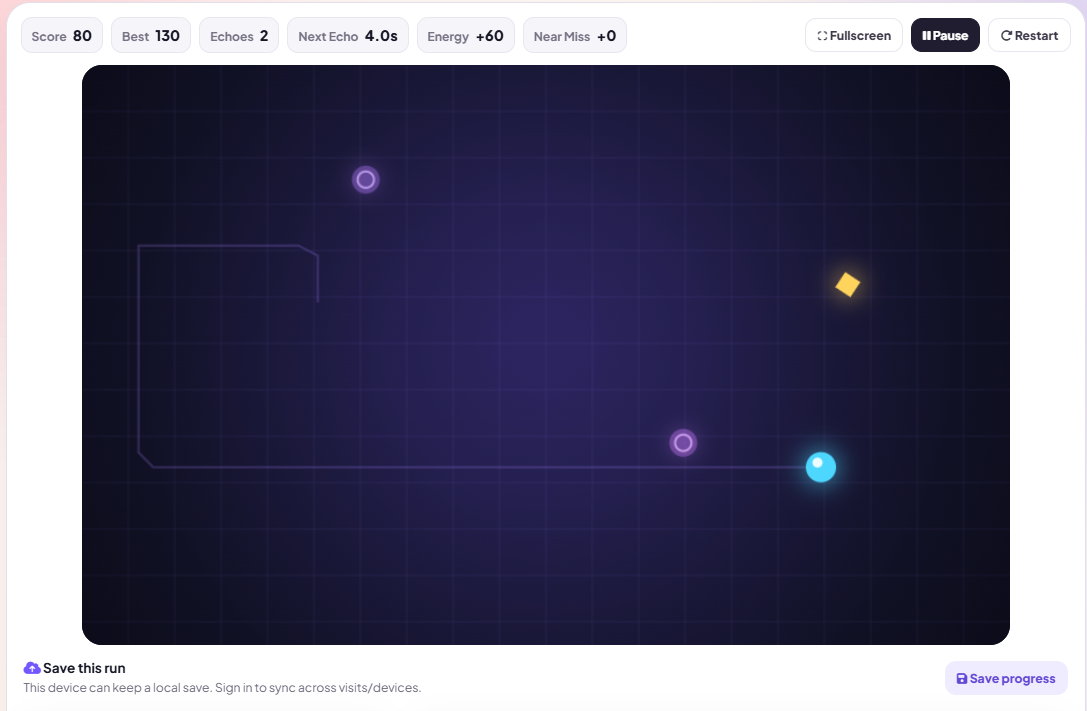Click the Best 130 indicator
Screen dimensions: 1087x711
point(150,35)
